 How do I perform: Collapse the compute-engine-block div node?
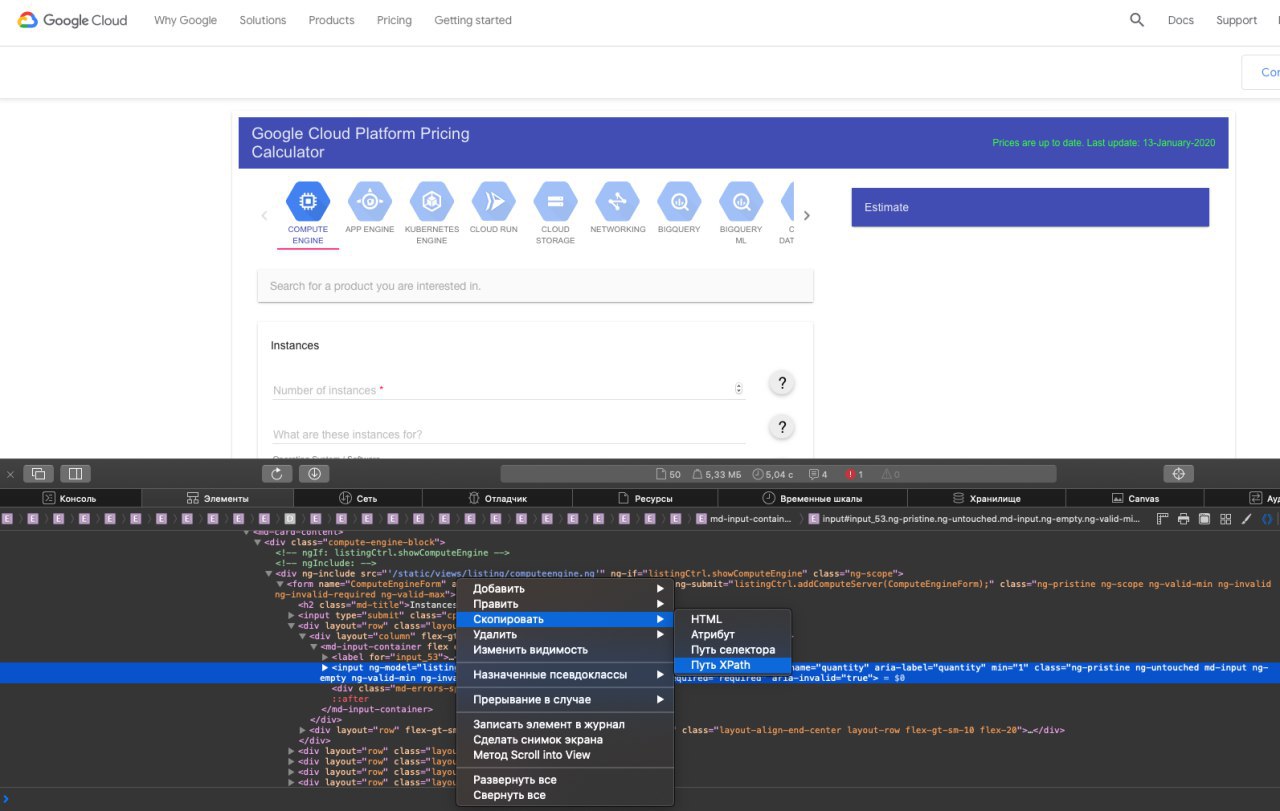[x=257, y=542]
